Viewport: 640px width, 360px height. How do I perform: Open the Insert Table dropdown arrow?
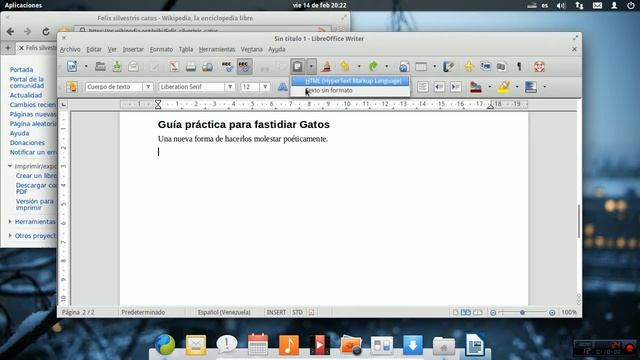434,67
